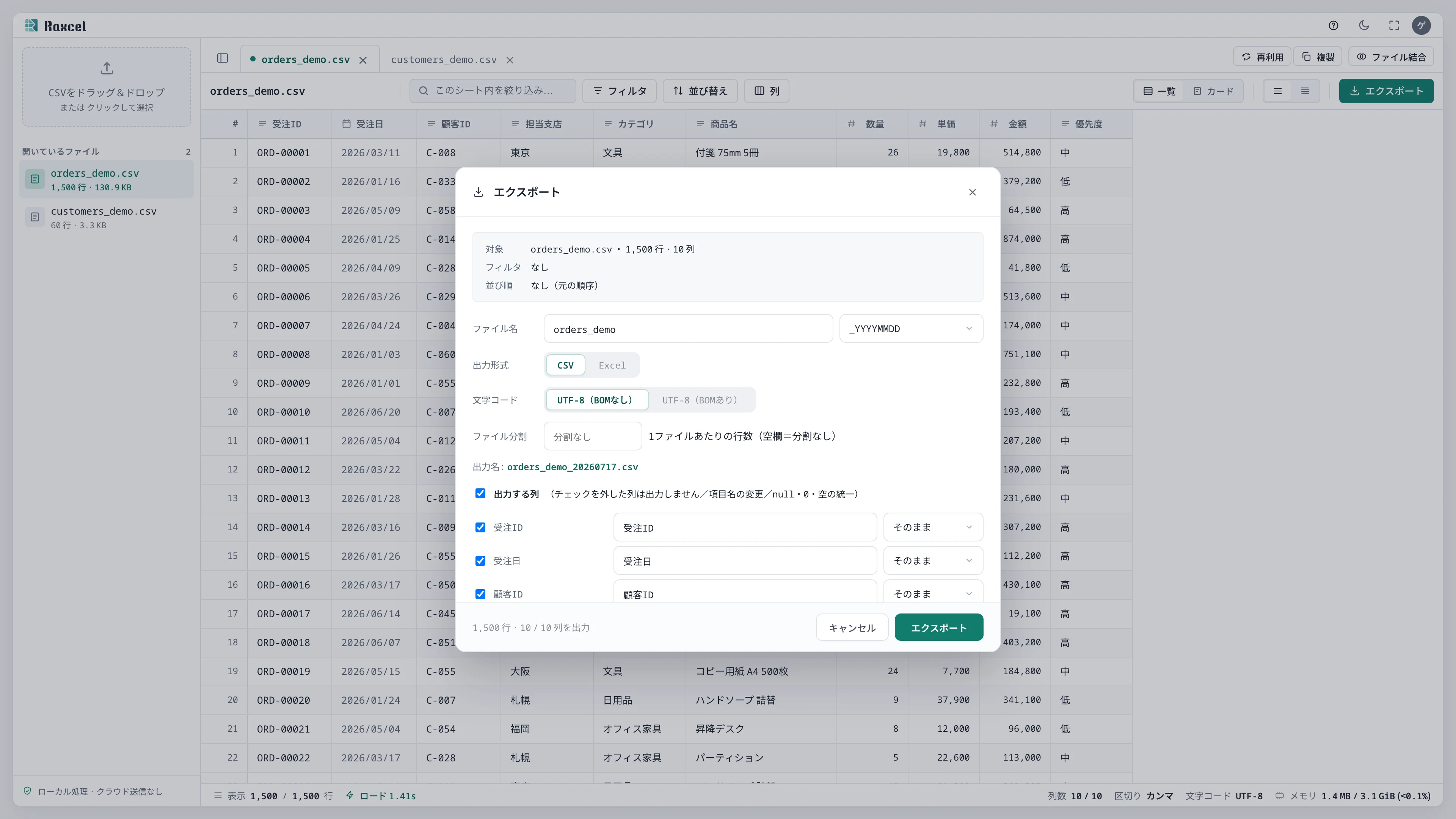Viewport: 1456px width, 819px height.
Task: Select orders_demo.csv in open files list
Action: (106, 179)
